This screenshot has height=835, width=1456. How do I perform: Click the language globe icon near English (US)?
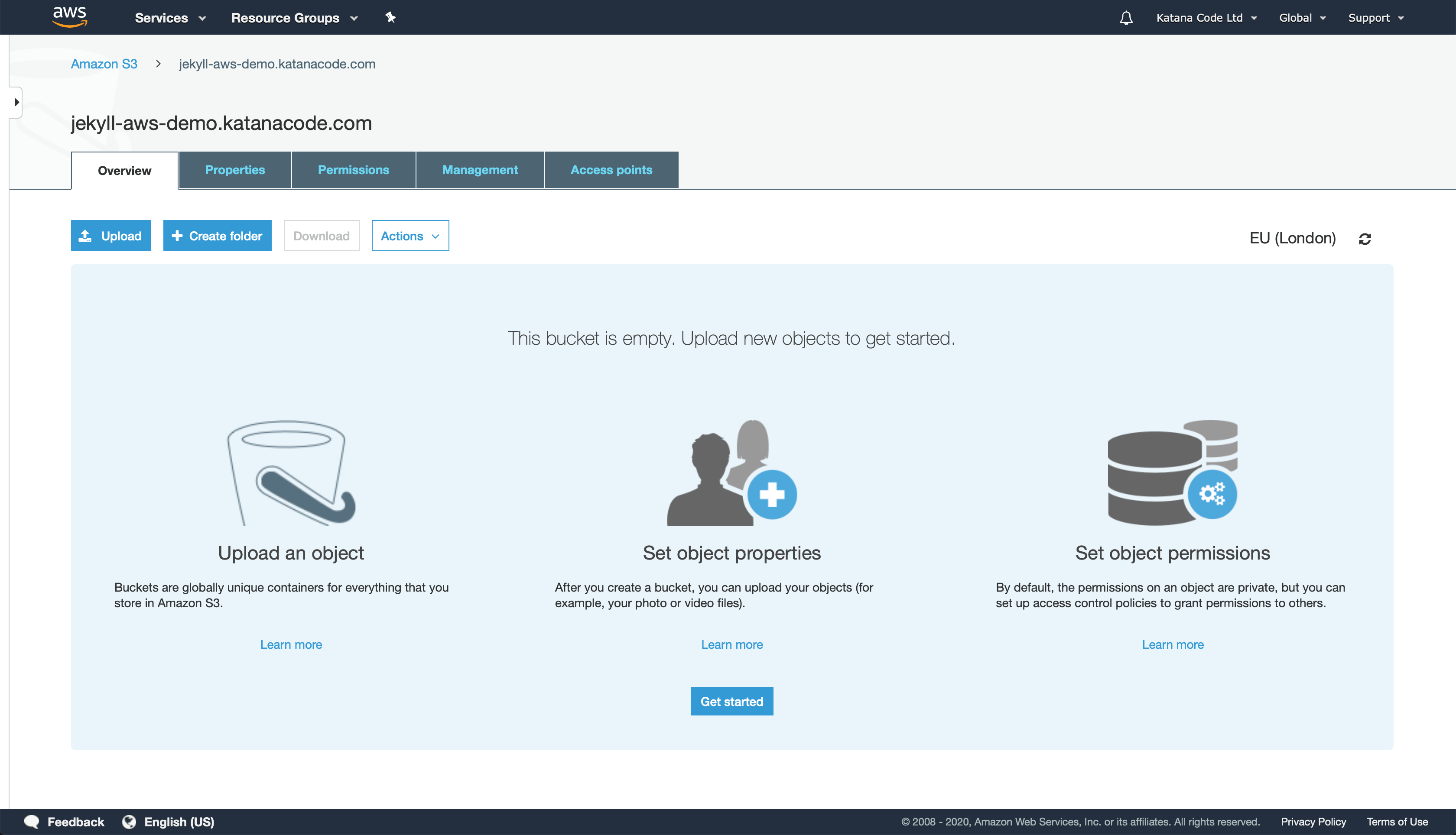[131, 821]
